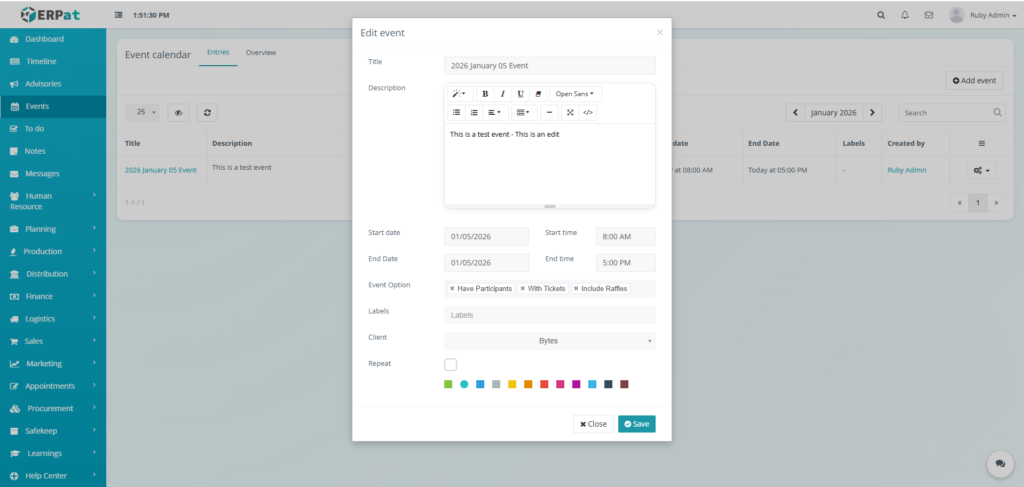Switch editor to full screen mode
The height and width of the screenshot is (487, 1024).
point(570,112)
